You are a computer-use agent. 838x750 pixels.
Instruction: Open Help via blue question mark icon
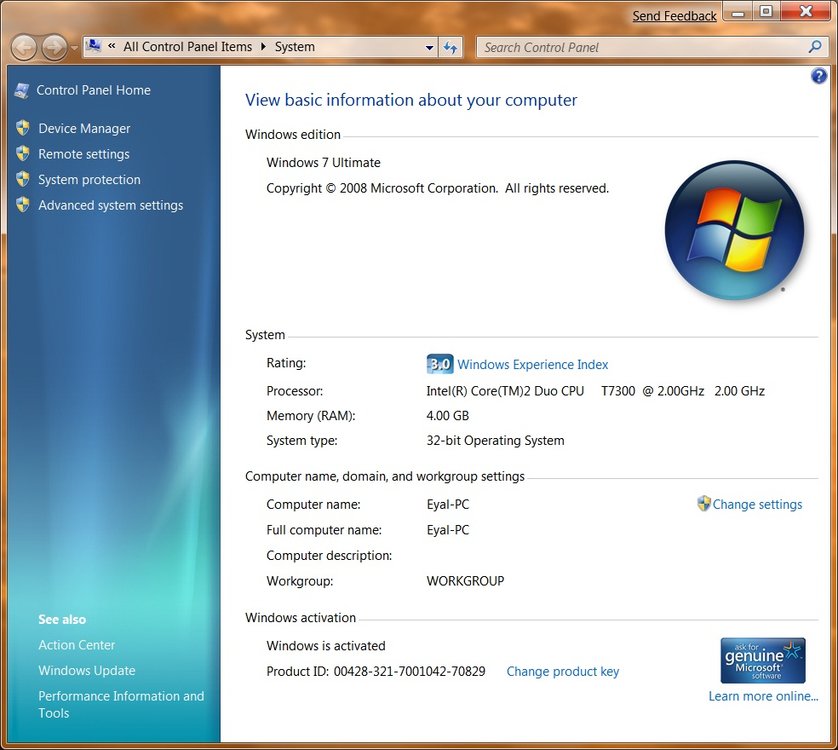(819, 76)
